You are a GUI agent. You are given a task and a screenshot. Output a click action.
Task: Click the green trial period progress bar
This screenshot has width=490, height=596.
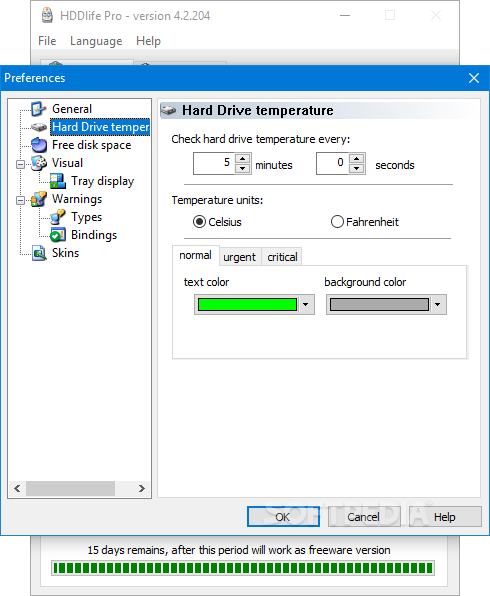point(243,568)
